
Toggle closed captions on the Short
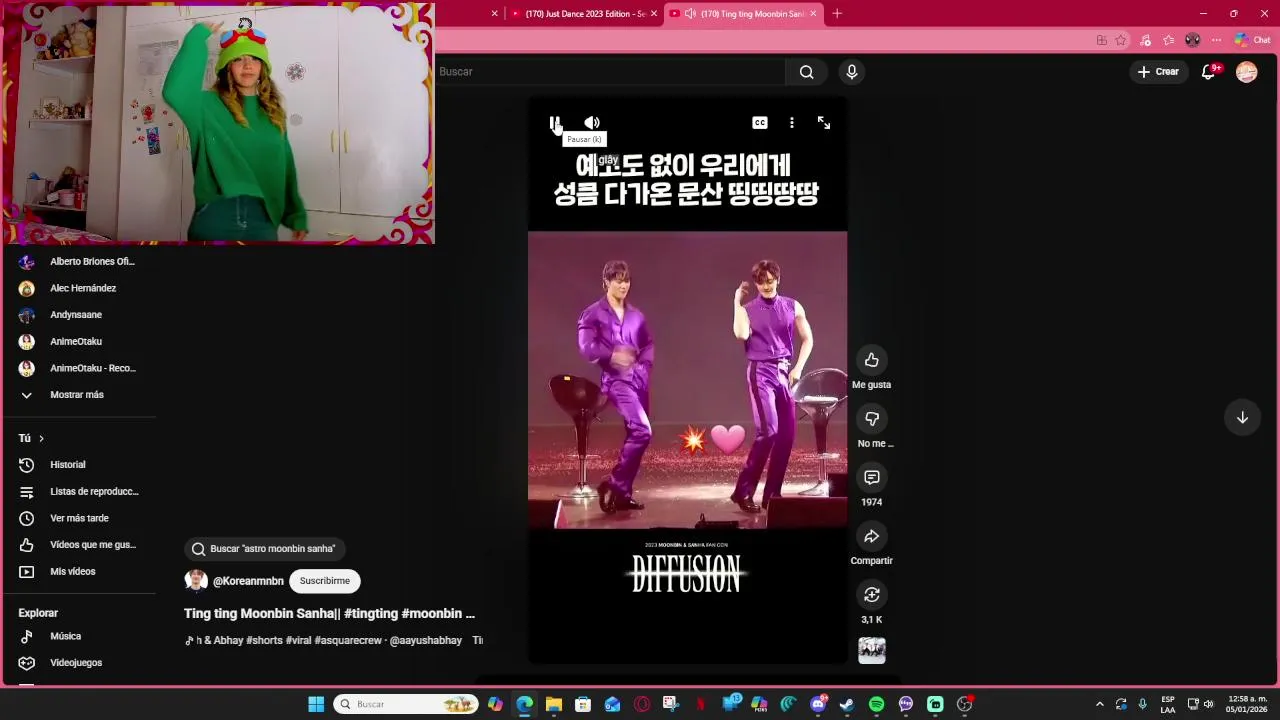coord(760,123)
